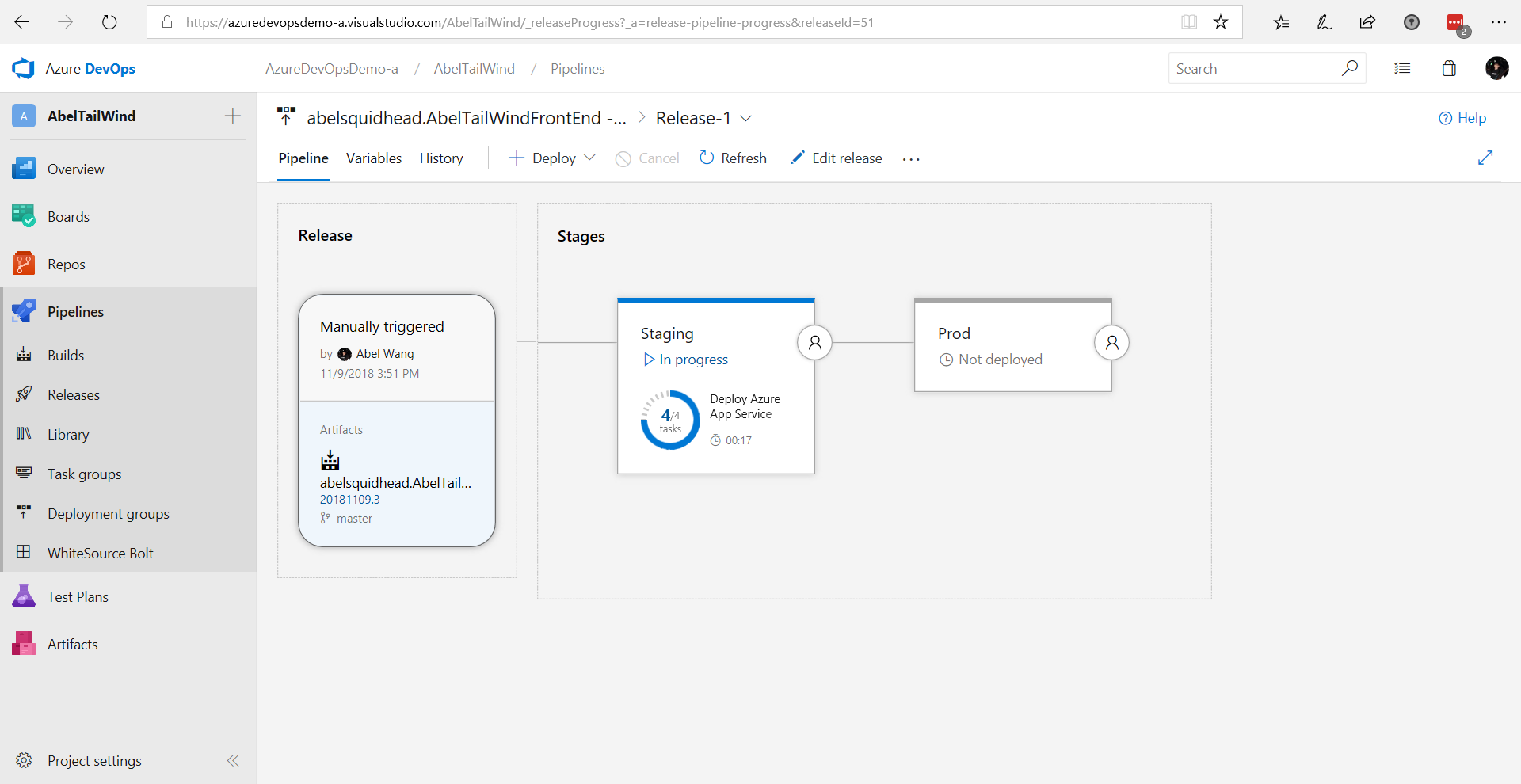The height and width of the screenshot is (784, 1521).
Task: Open Project settings gear
Action: coord(24,760)
